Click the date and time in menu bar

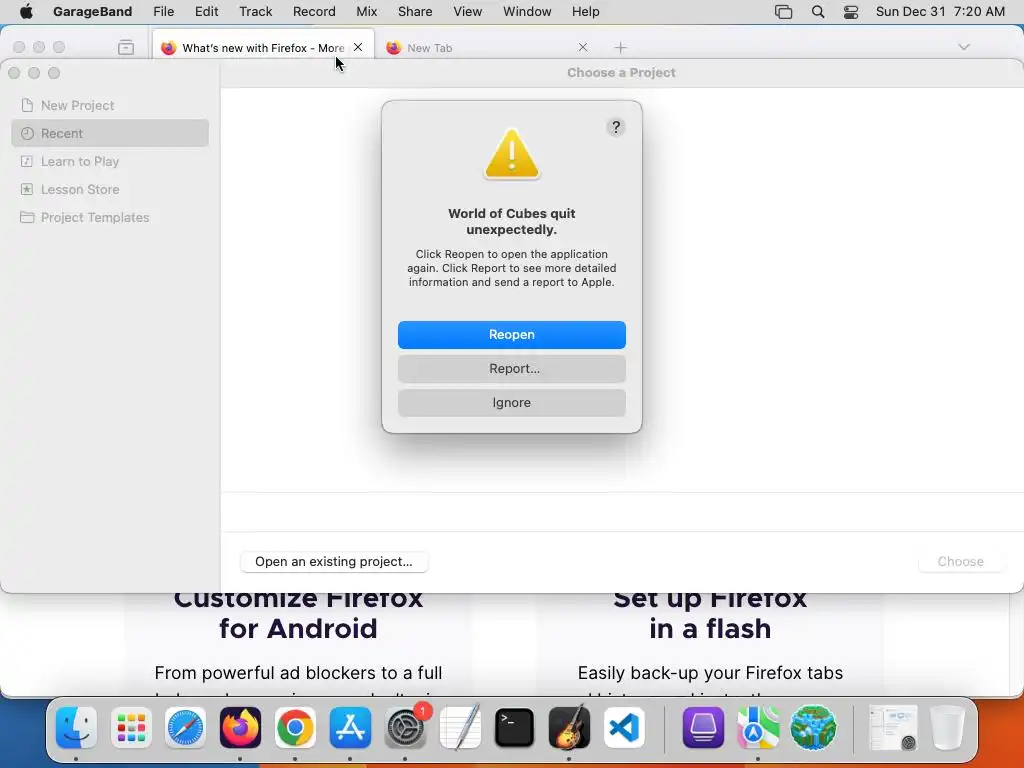[x=940, y=11]
